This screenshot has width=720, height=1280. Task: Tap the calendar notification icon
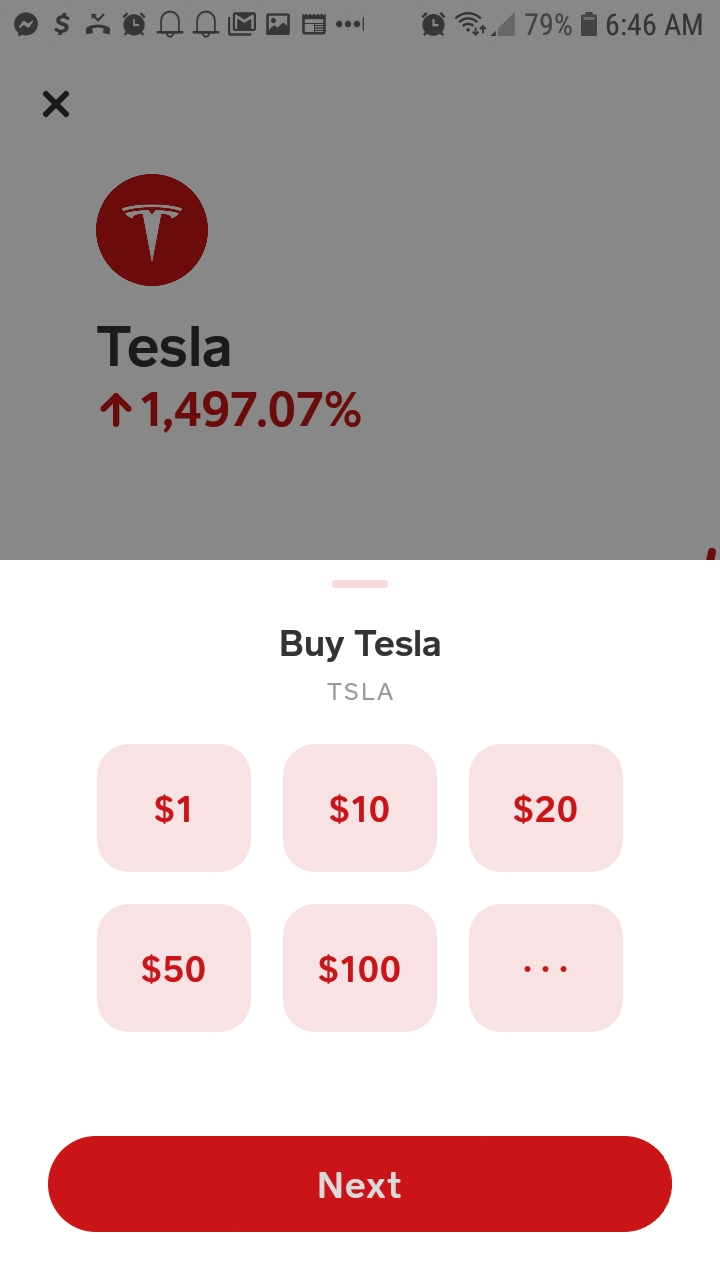pyautogui.click(x=314, y=24)
